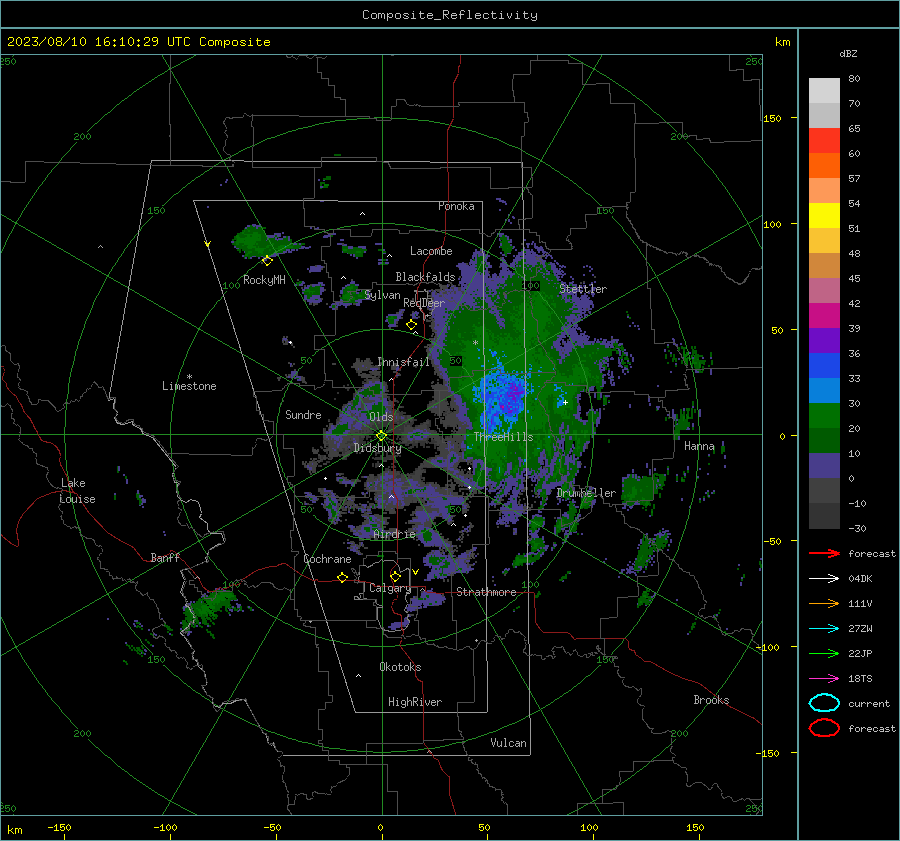
Task: Click the 2023/08/10 16:10:29 UTC Composite timestamp
Action: (138, 42)
